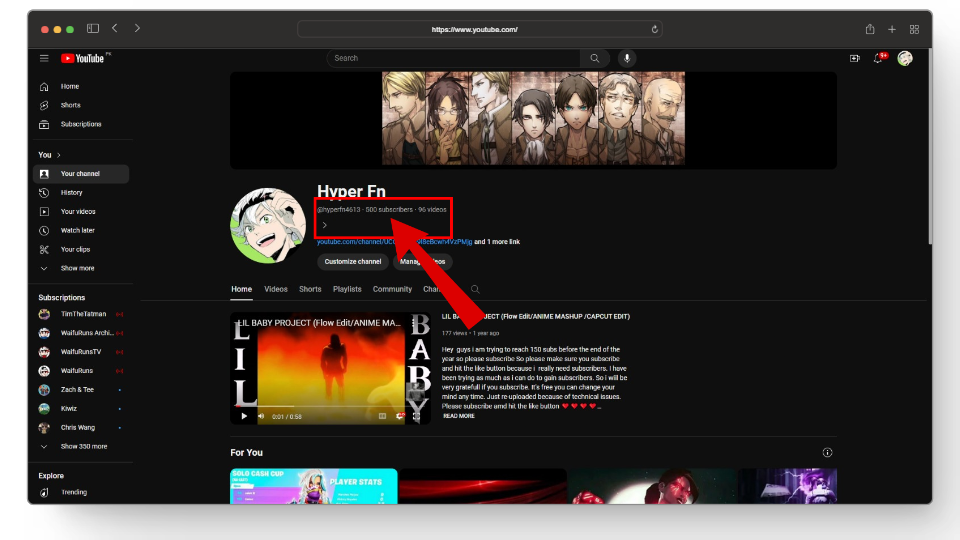960x540 pixels.
Task: Open a new browser tab
Action: 892,29
